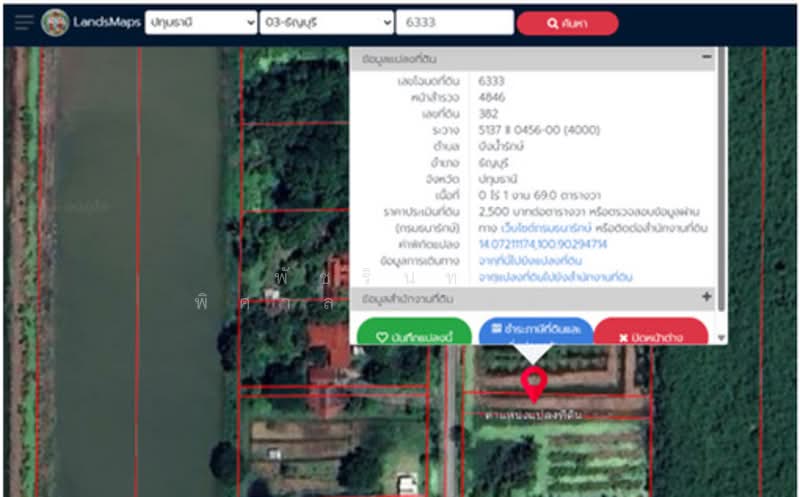Open the เว็บไซต์กรมธนารักษ์ link
Image resolution: width=800 pixels, height=497 pixels.
pyautogui.click(x=546, y=228)
